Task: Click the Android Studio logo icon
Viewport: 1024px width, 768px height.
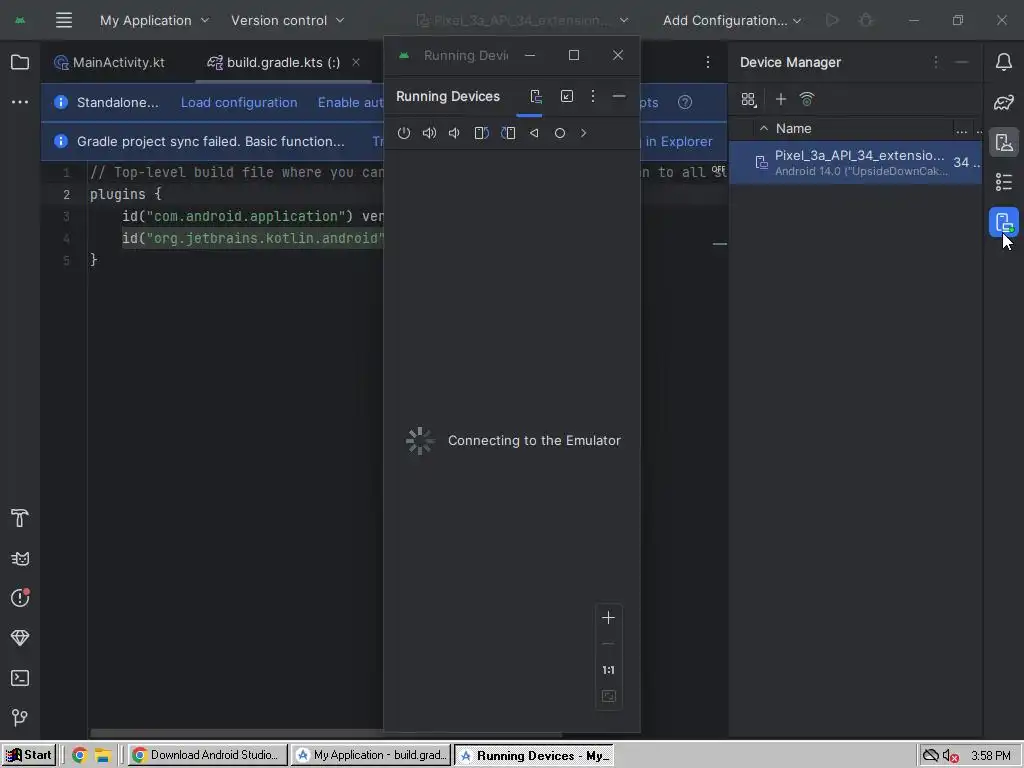Action: point(20,20)
